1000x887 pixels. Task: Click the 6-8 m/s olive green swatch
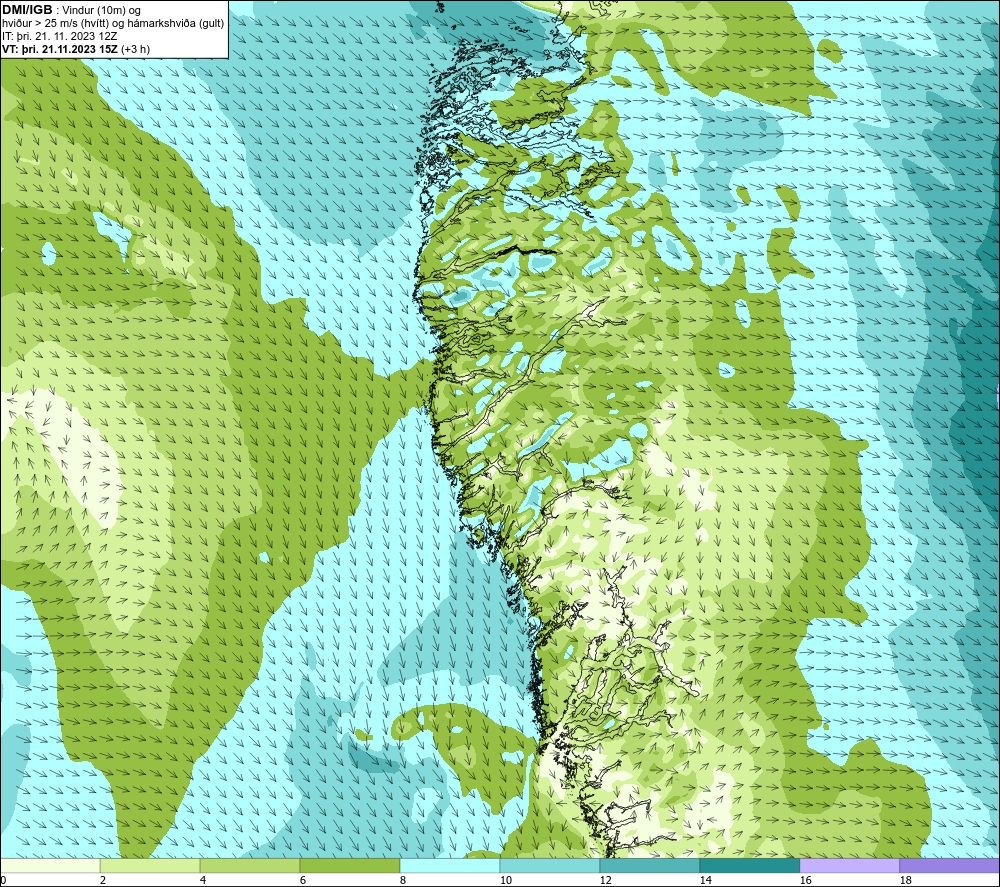tap(349, 865)
